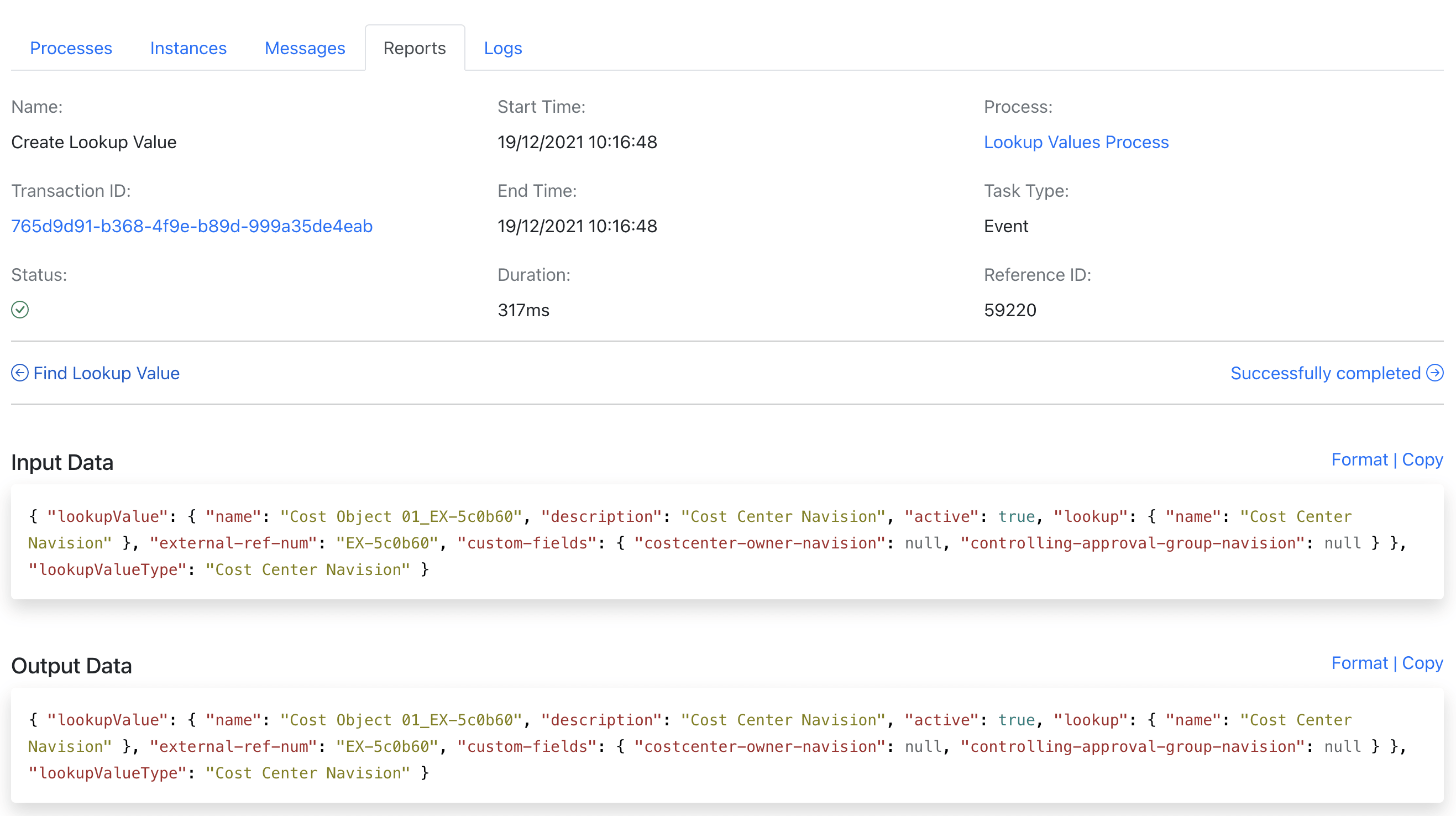Open the Messages tab
The height and width of the screenshot is (816, 1456).
(x=305, y=48)
